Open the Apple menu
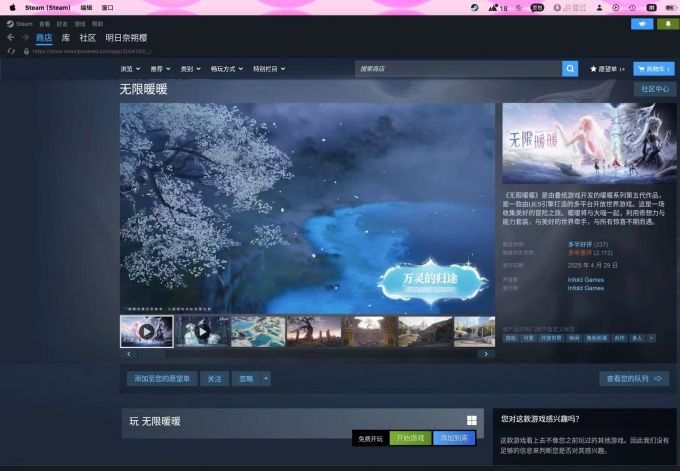Screen dimensions: 680x471 13,7
